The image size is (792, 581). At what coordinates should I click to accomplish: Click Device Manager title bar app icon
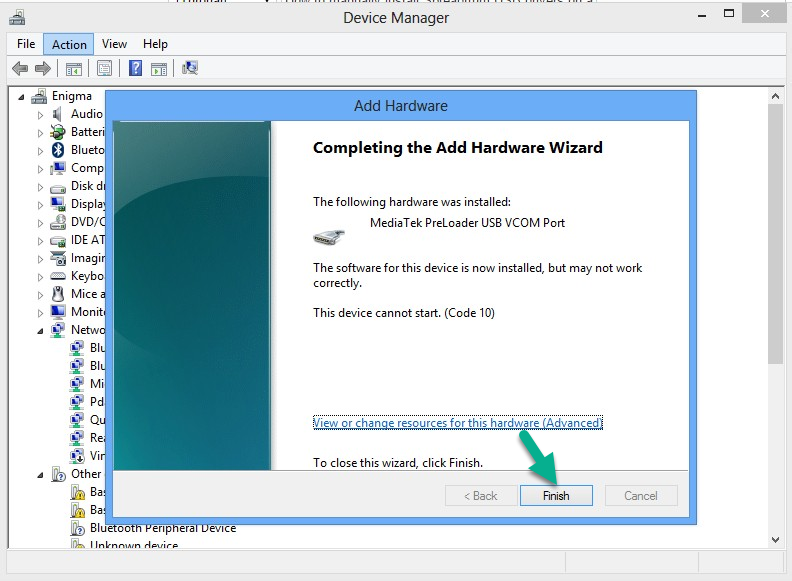[x=17, y=18]
